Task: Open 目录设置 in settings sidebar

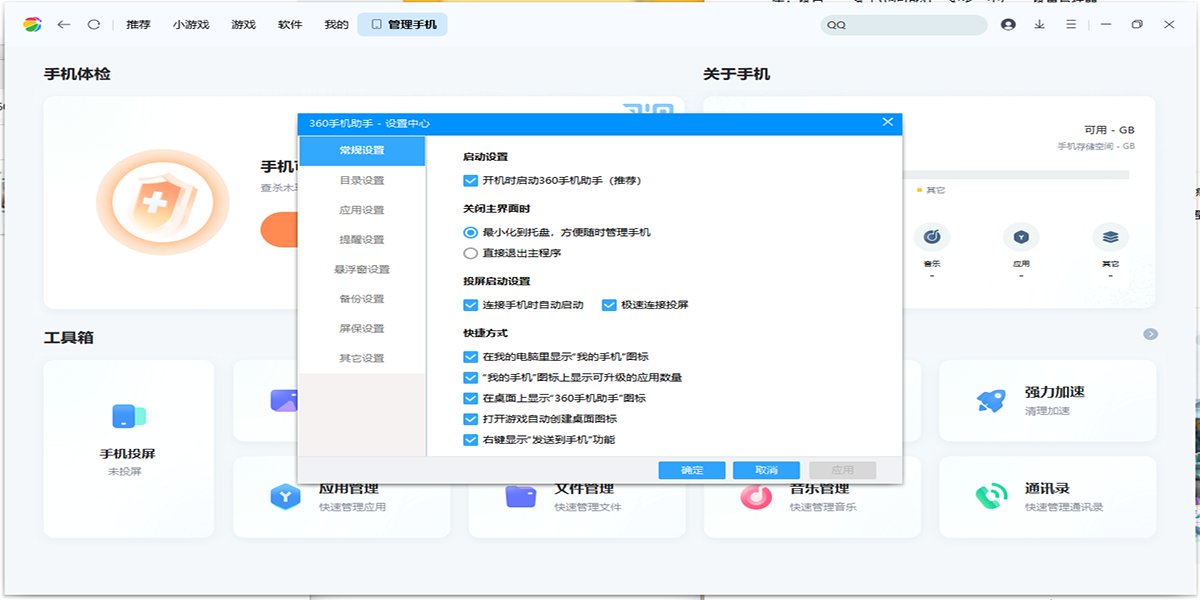Action: coord(362,181)
